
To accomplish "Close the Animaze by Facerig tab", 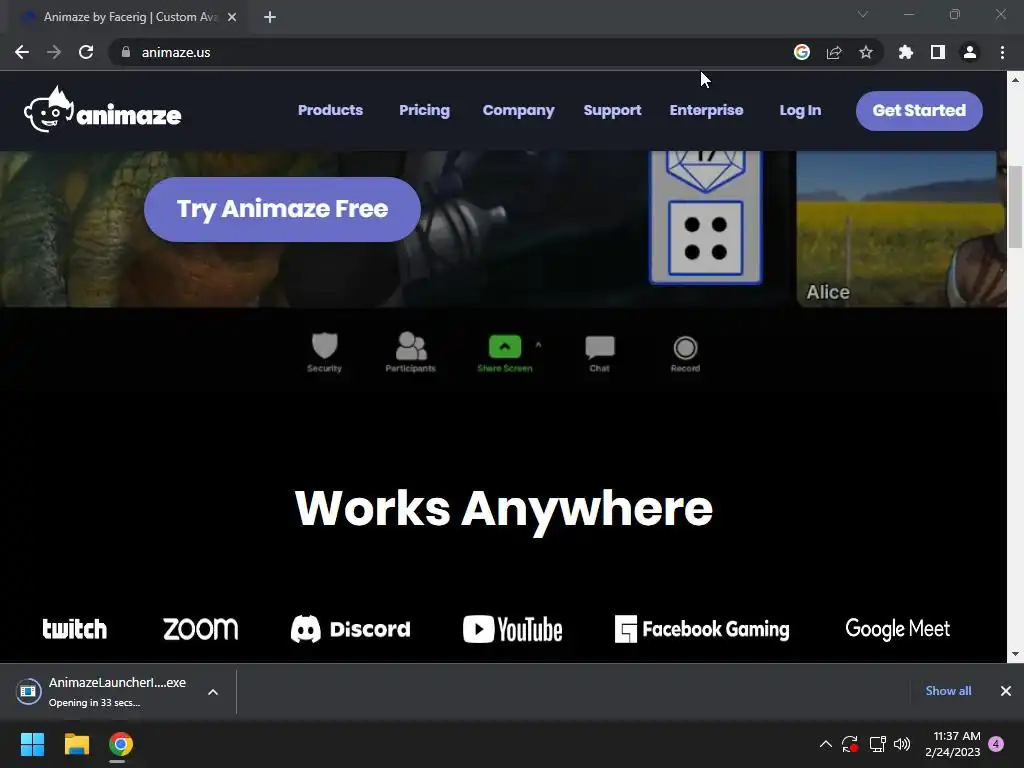I will coord(232,17).
